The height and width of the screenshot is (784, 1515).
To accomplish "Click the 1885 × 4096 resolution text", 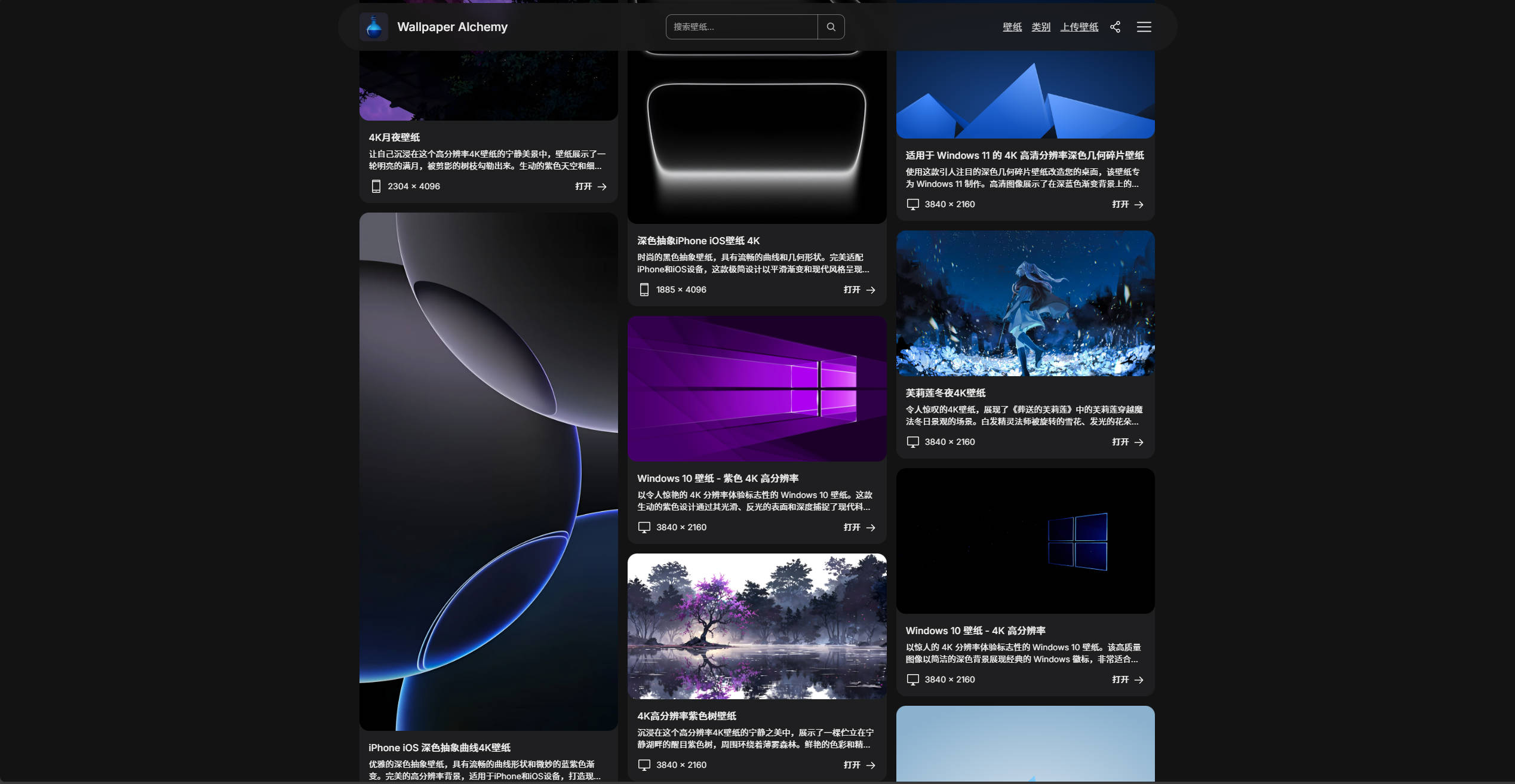I will coord(681,290).
